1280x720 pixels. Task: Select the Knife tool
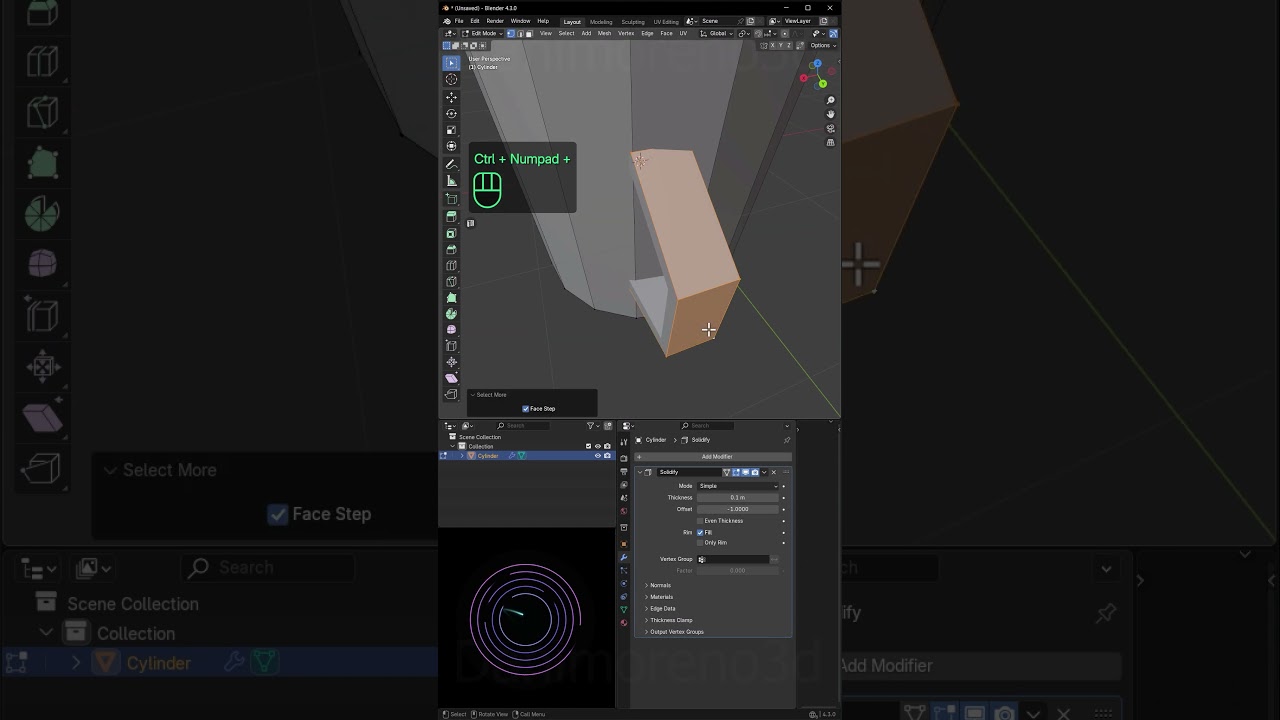(451, 281)
